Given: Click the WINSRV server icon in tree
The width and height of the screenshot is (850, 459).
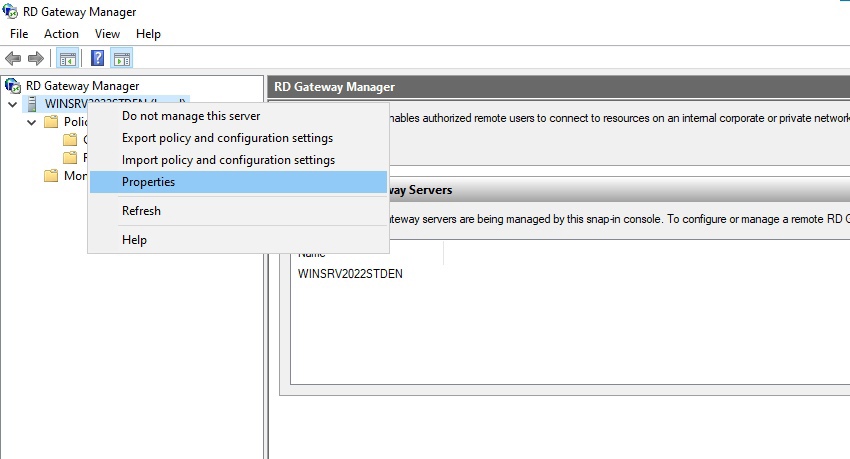Looking at the screenshot, I should (32, 104).
